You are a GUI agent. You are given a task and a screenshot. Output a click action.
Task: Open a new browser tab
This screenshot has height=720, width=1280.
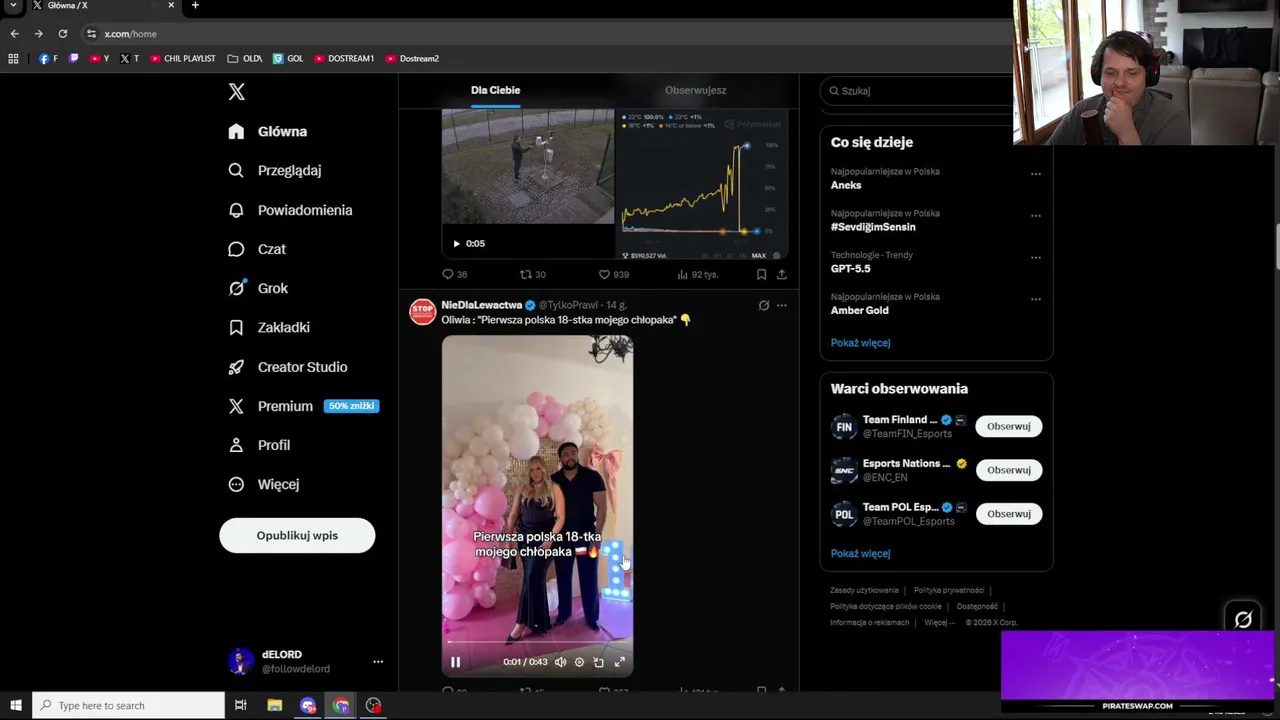(195, 6)
